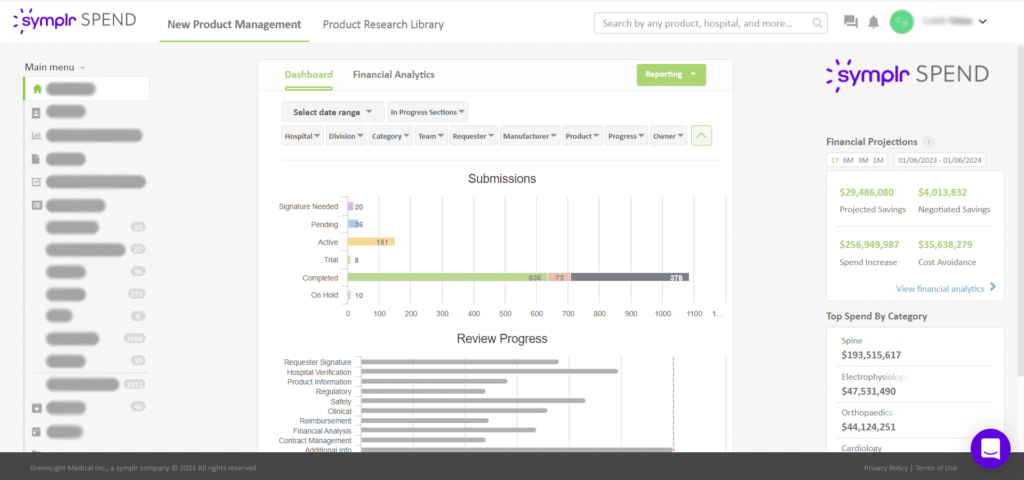The image size is (1024, 480).
Task: Switch to Product Research Library tab
Action: coord(383,25)
